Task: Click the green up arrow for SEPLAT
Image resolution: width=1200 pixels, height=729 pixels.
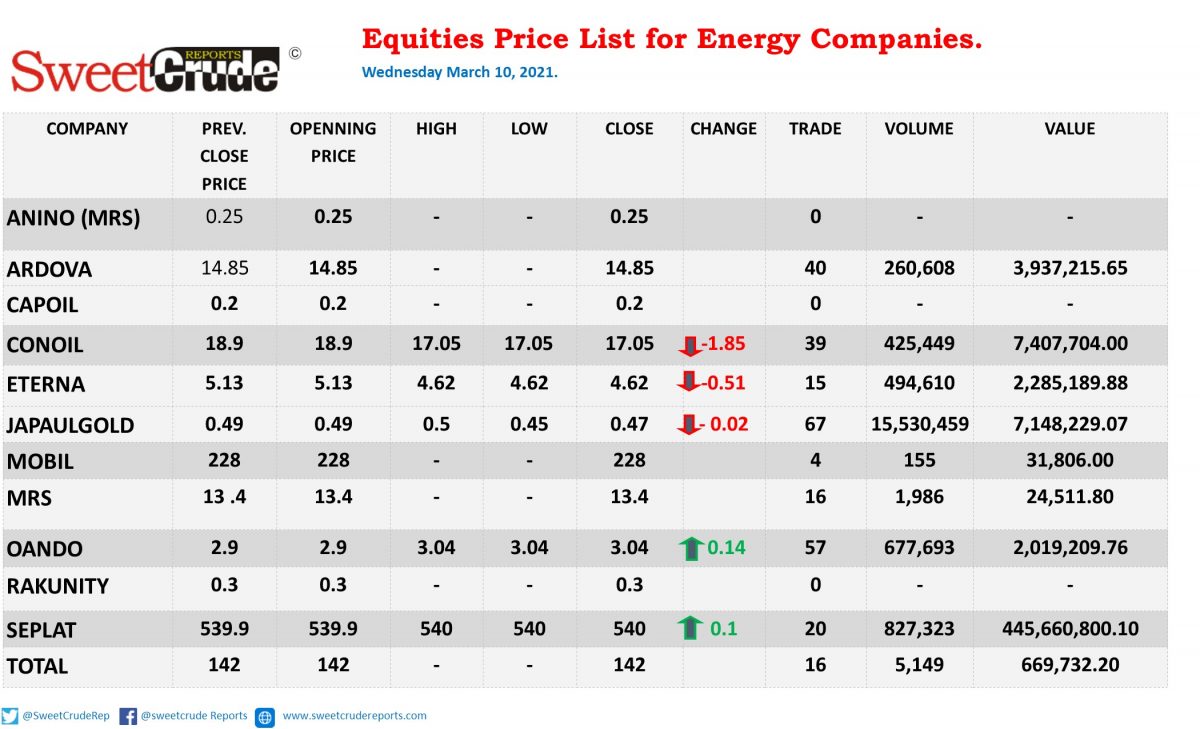Action: pyautogui.click(x=689, y=629)
